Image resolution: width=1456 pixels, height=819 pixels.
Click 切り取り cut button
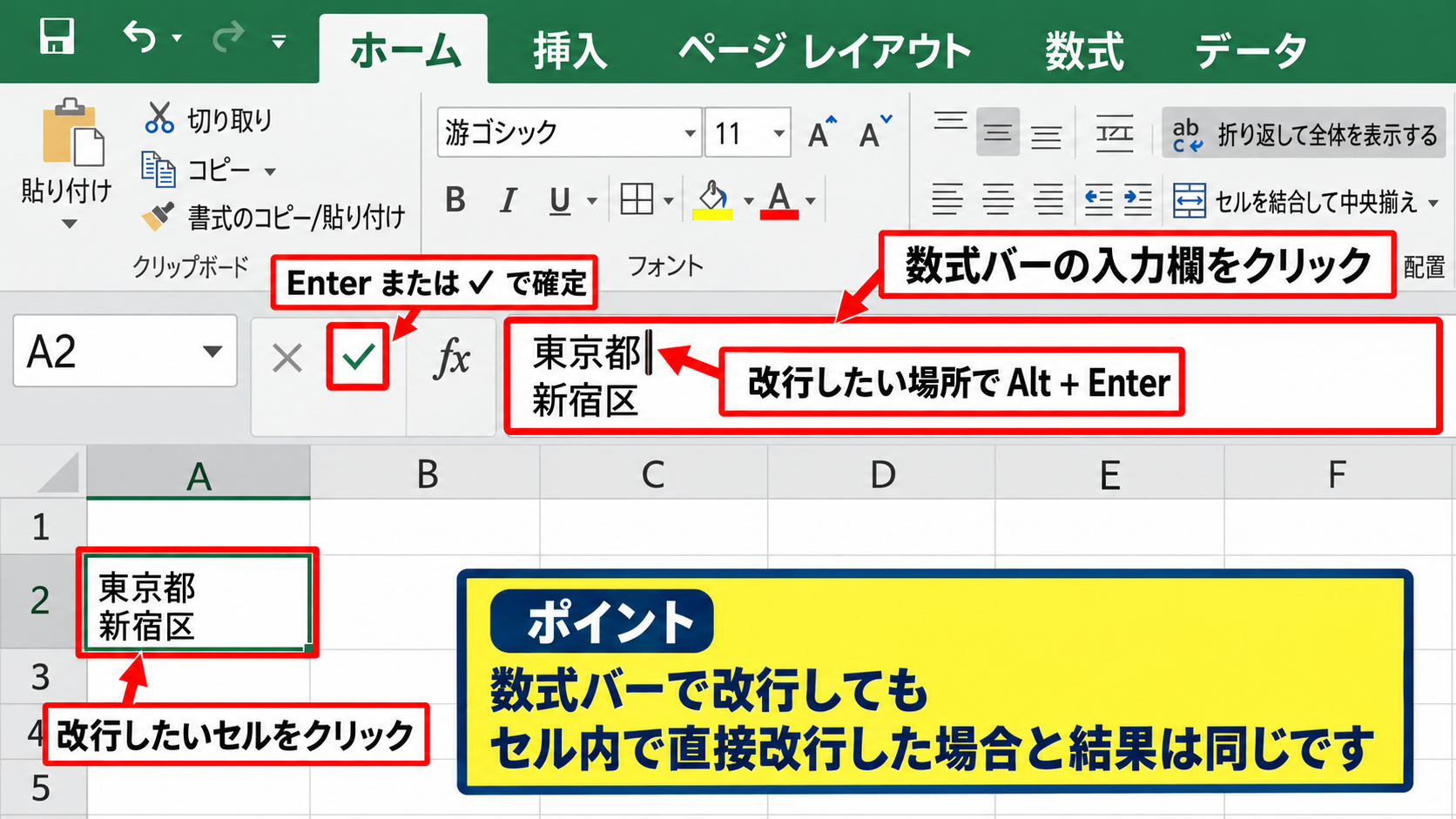(x=208, y=119)
